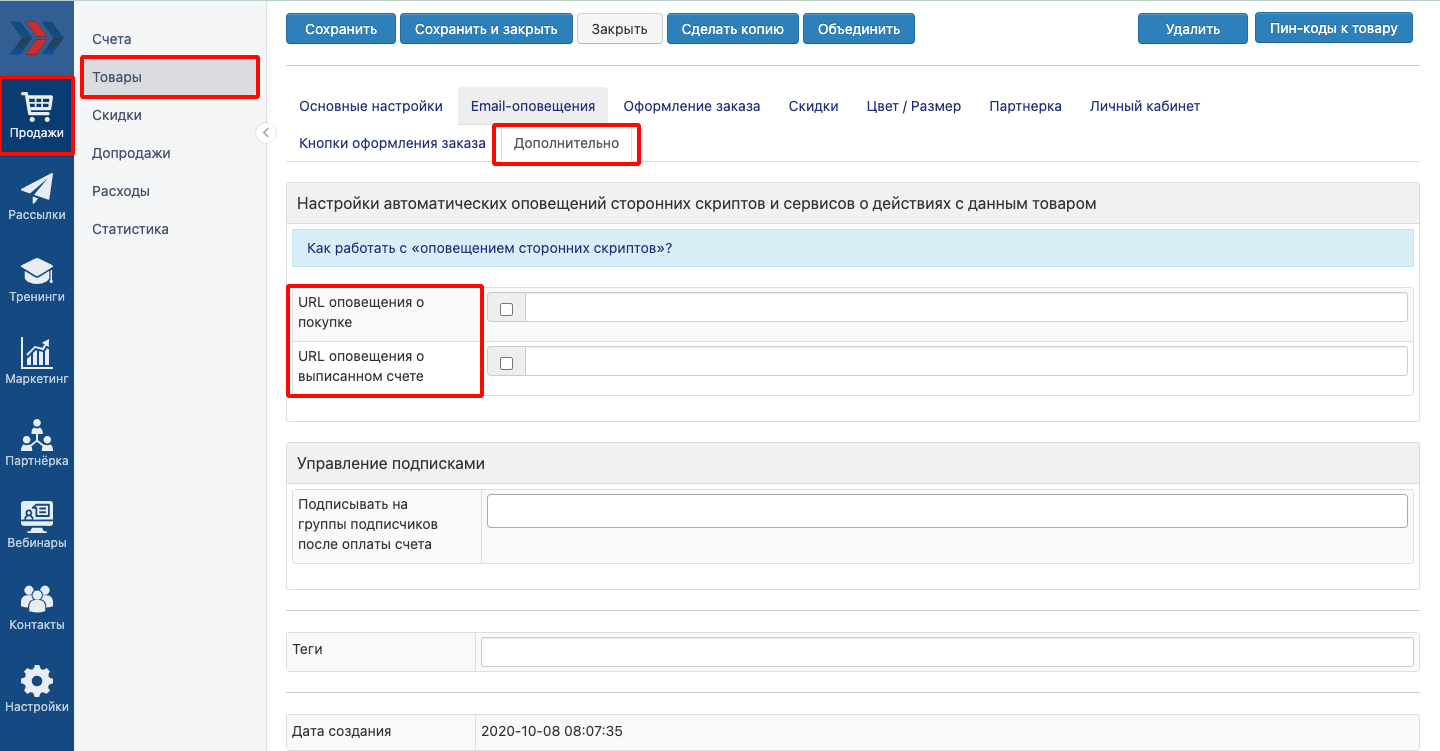The image size is (1440, 751).
Task: Open Маркетинг chart icon
Action: [37, 361]
